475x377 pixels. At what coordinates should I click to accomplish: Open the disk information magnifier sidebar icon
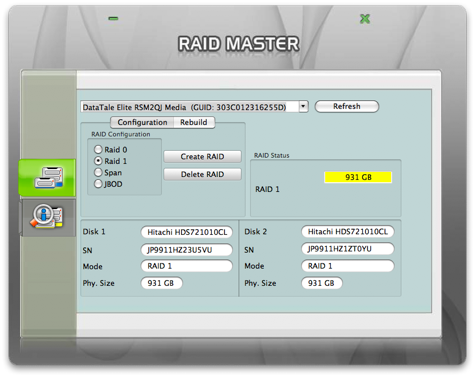pyautogui.click(x=48, y=218)
